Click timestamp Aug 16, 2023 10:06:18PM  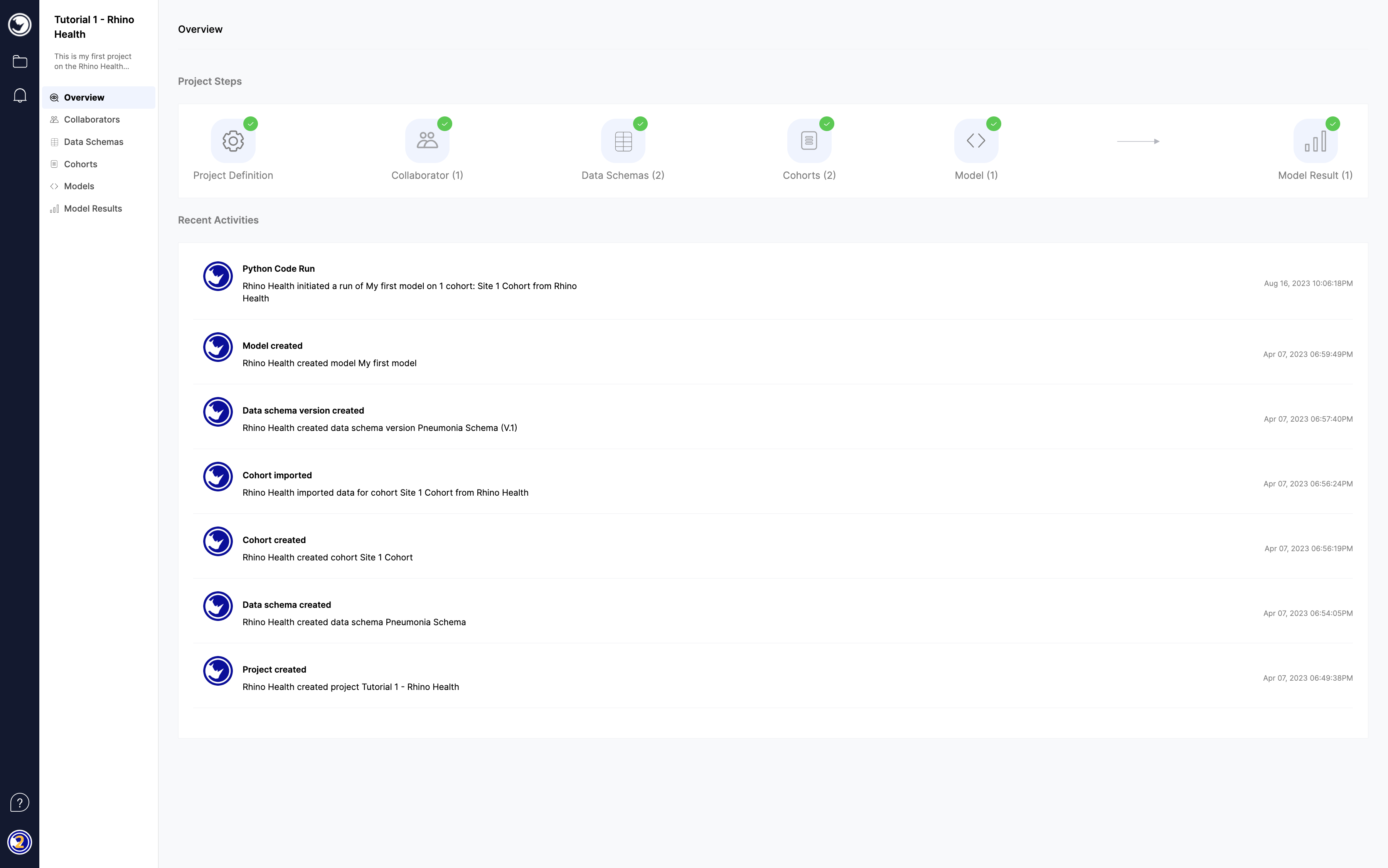[x=1308, y=284]
